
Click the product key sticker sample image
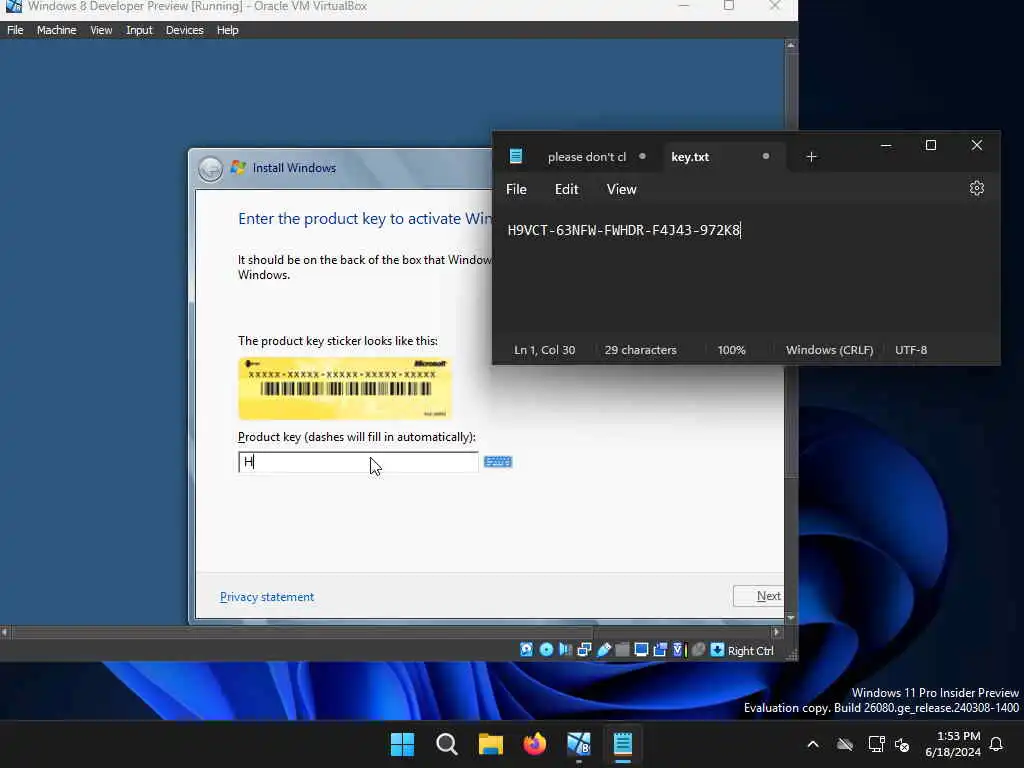click(345, 388)
